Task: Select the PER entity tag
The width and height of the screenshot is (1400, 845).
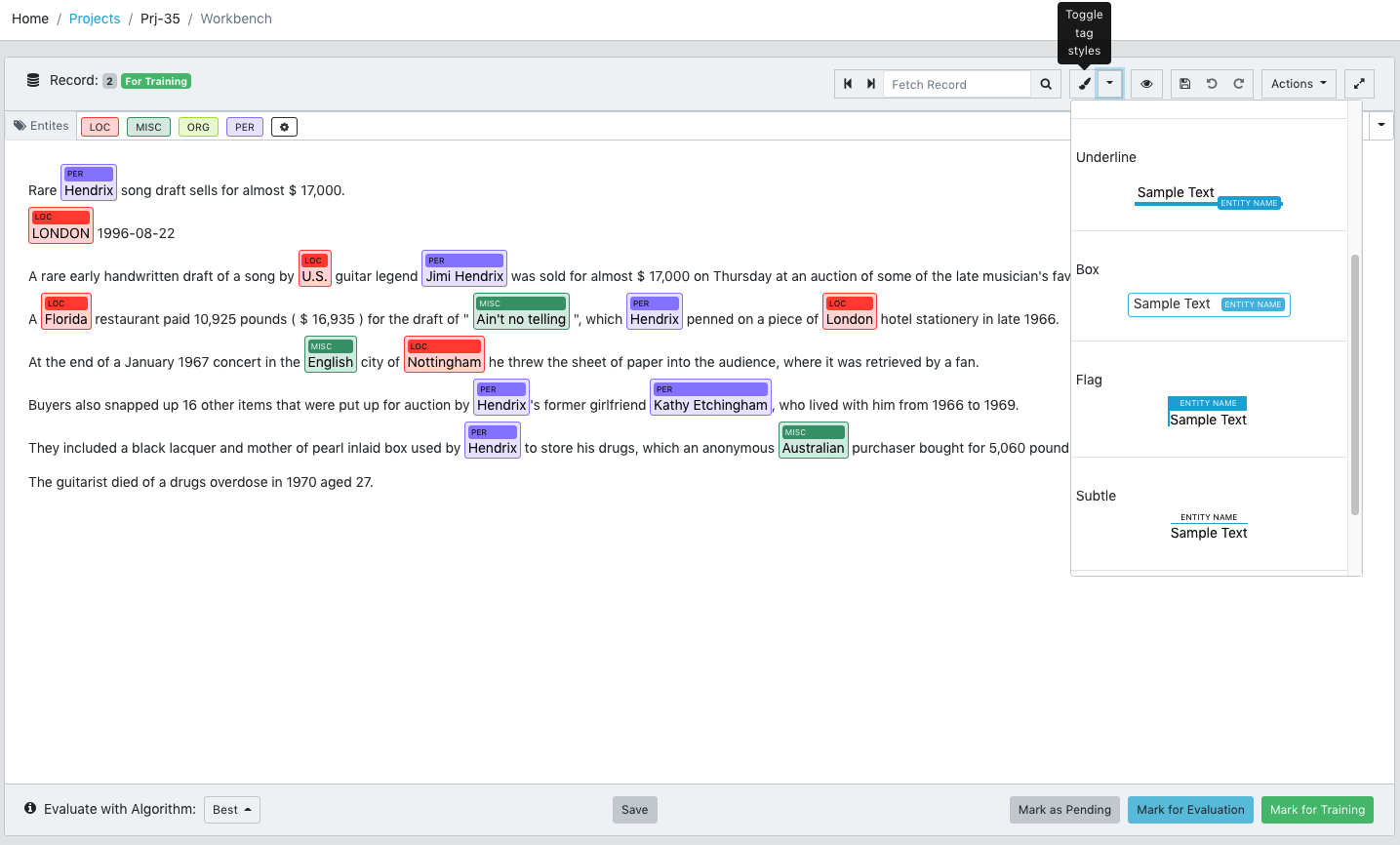Action: click(244, 127)
